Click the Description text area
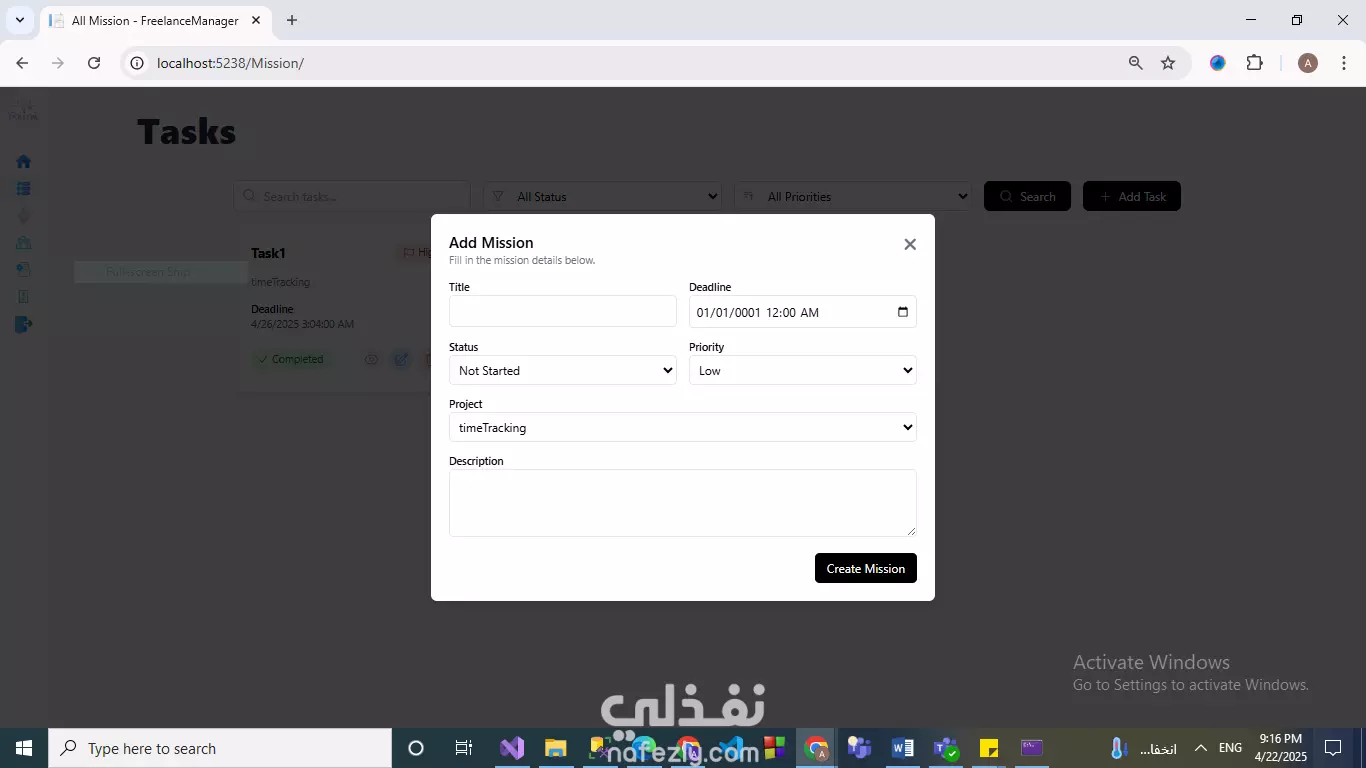The height and width of the screenshot is (768, 1366). [x=683, y=503]
